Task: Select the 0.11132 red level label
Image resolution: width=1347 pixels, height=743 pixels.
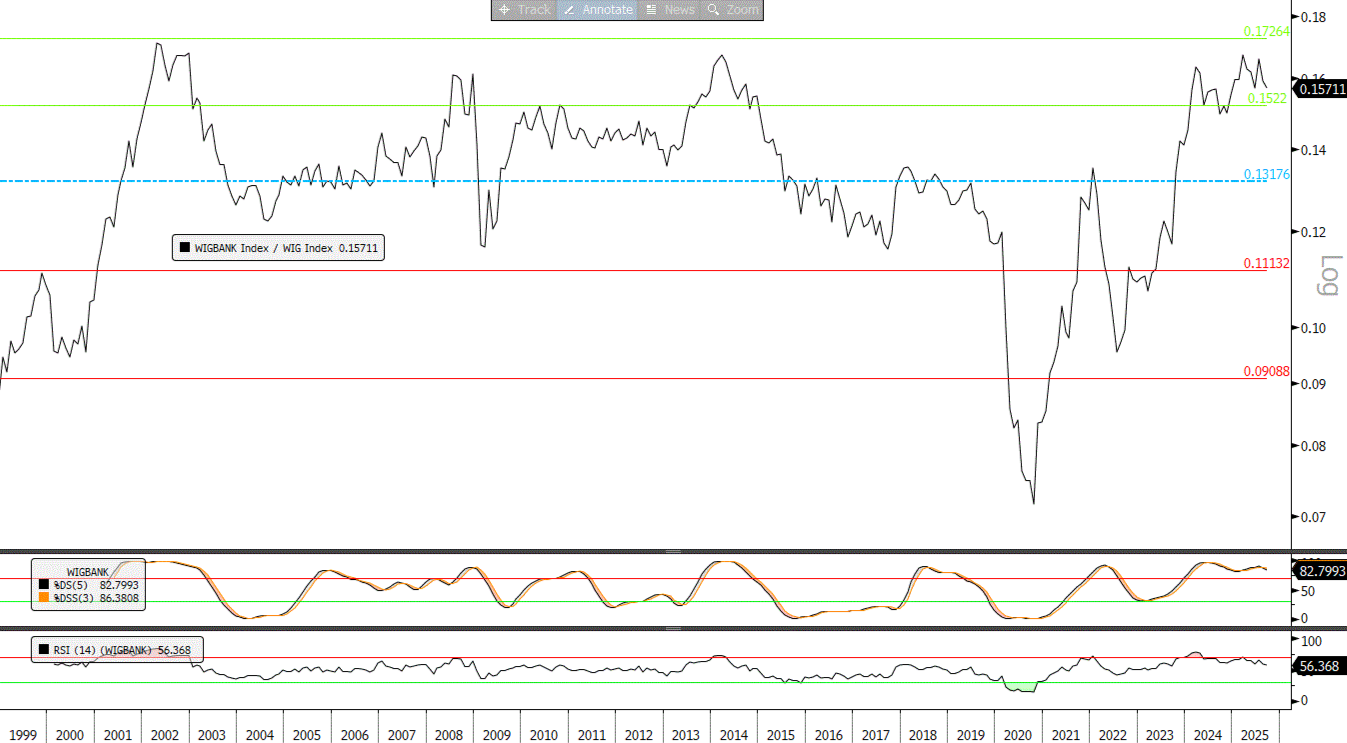Action: click(x=1266, y=263)
